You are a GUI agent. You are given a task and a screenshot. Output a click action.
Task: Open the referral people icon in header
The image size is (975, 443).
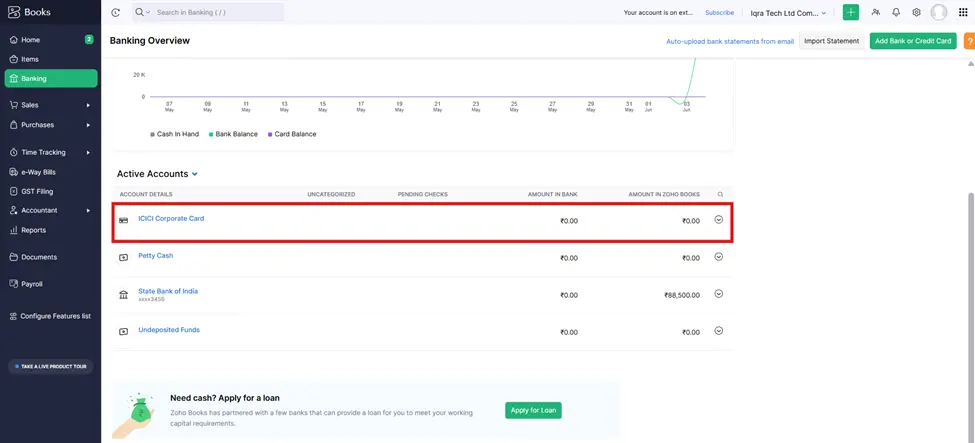pos(876,12)
